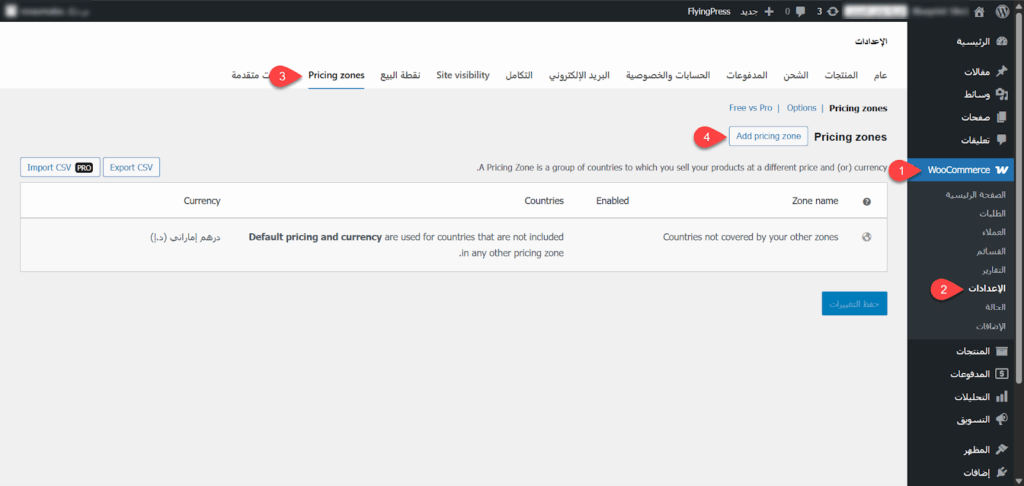Click the home icon in admin bar
Screen dimensions: 1024x486
coord(978,11)
